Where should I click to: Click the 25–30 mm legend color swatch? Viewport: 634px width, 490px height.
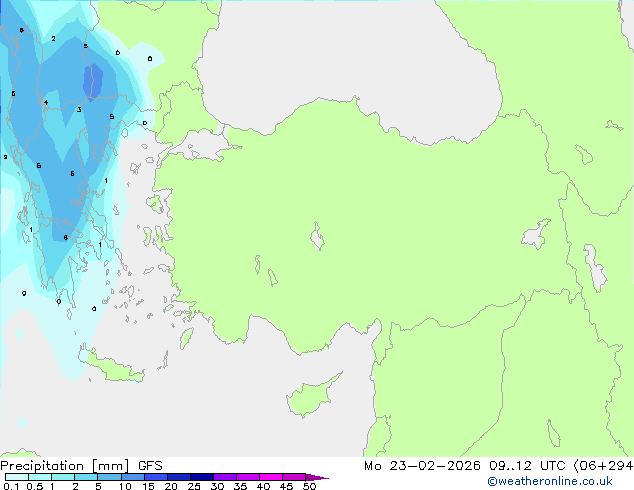202,477
